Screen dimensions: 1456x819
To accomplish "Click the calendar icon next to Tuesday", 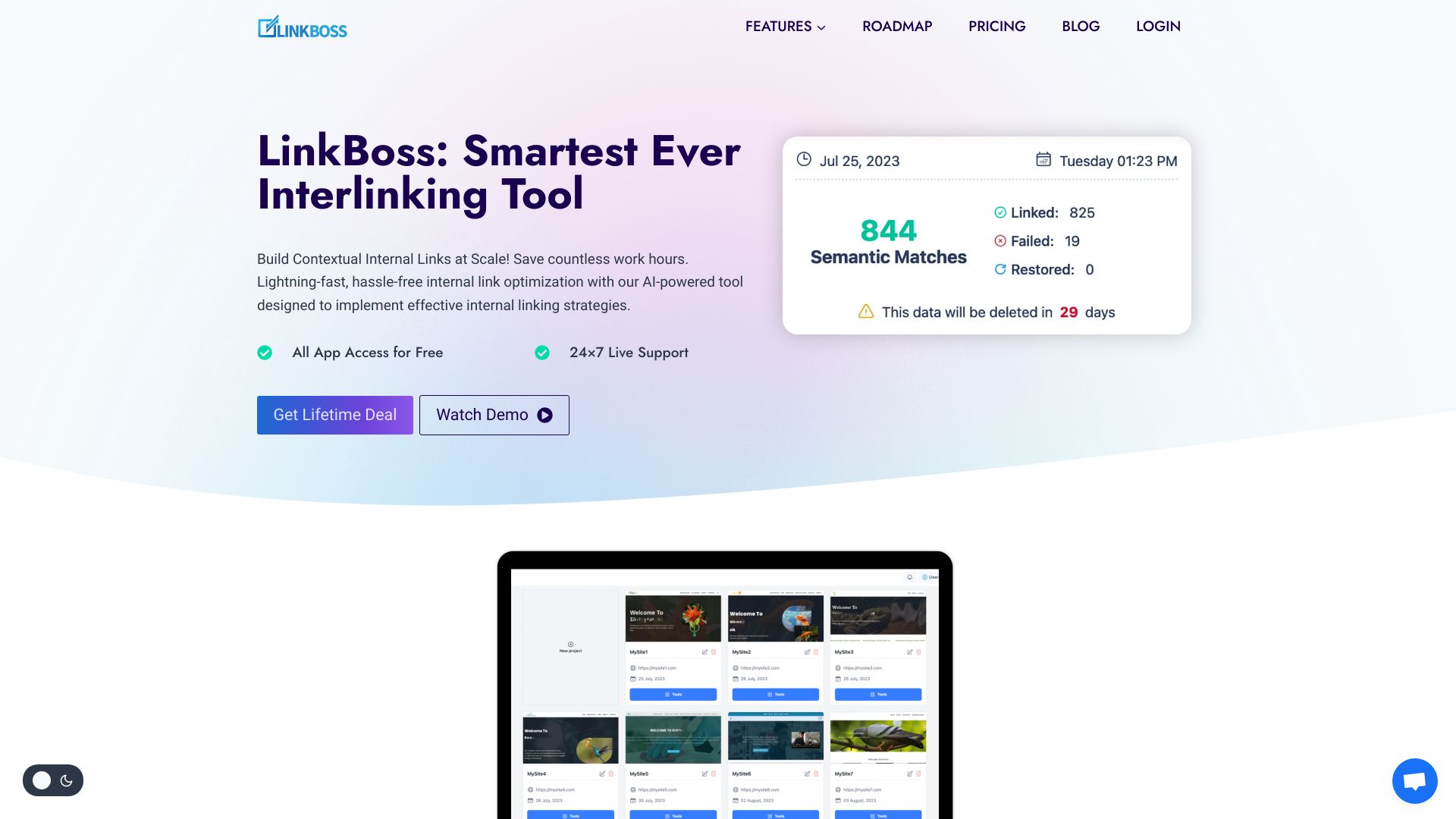I will (x=1043, y=161).
